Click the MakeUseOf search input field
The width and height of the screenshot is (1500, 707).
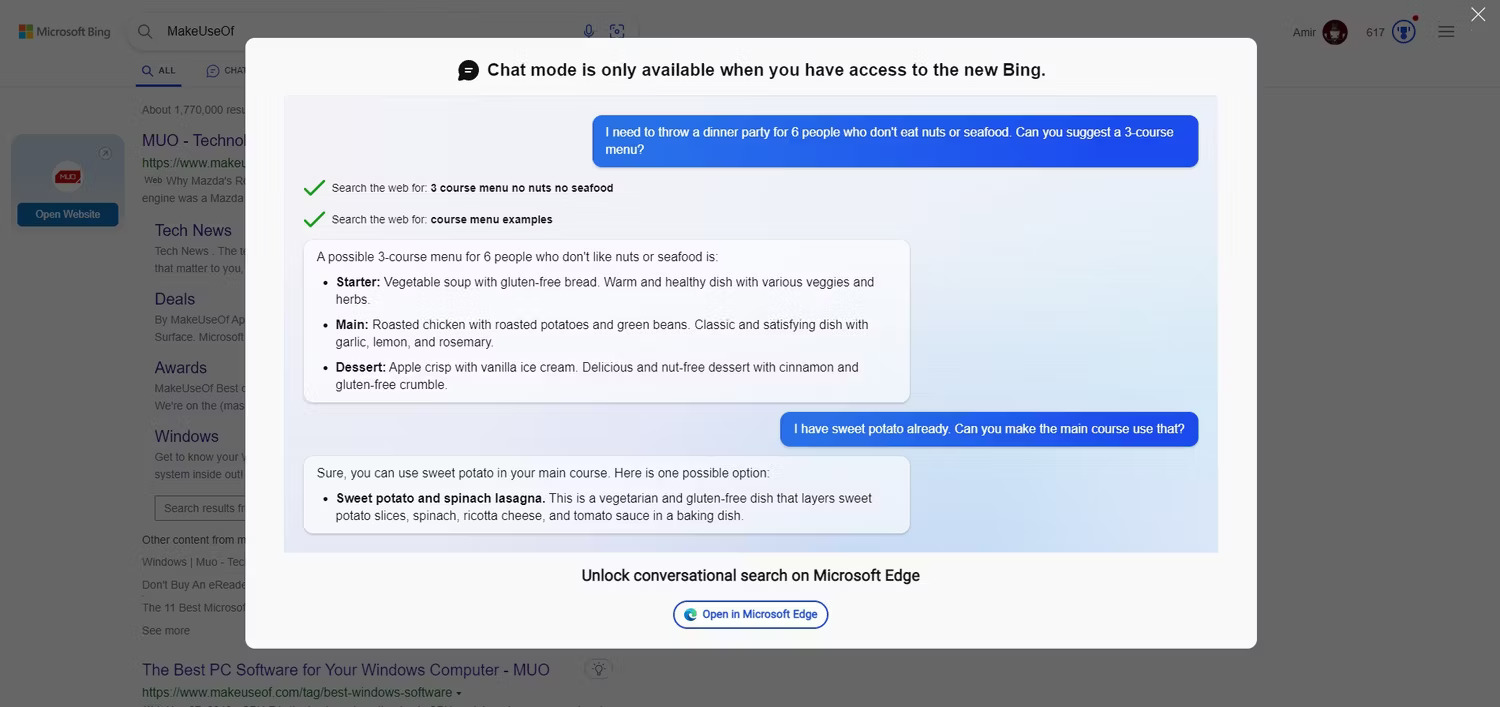pyautogui.click(x=370, y=32)
